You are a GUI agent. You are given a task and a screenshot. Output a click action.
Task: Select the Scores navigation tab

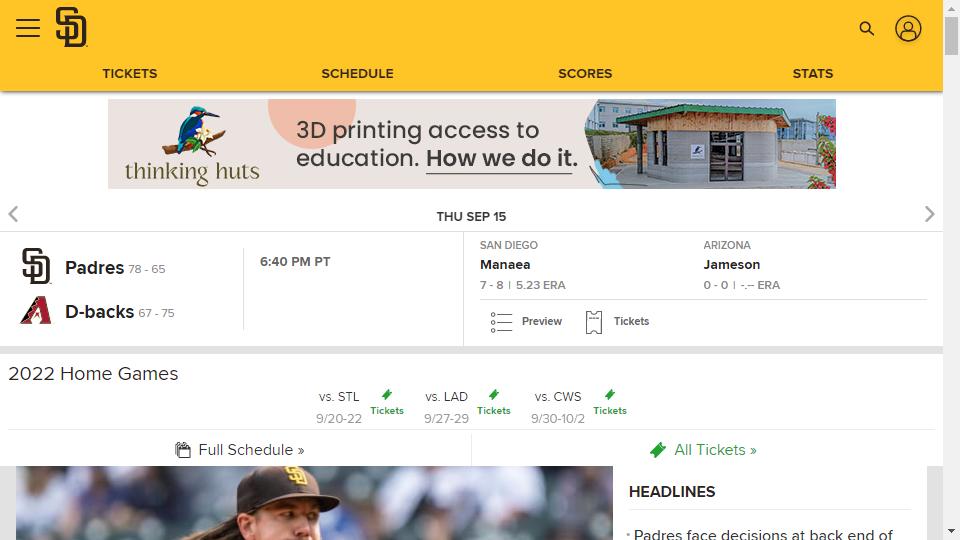point(585,73)
